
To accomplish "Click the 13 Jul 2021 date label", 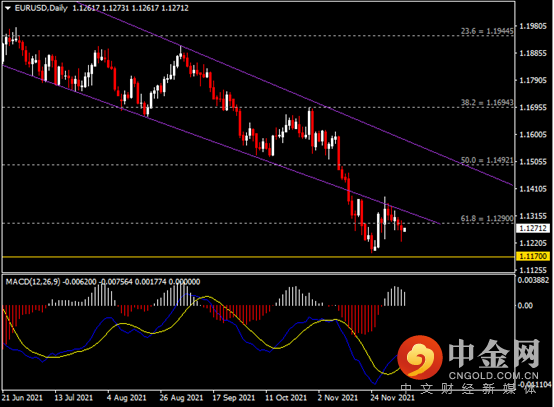I will tap(73, 398).
